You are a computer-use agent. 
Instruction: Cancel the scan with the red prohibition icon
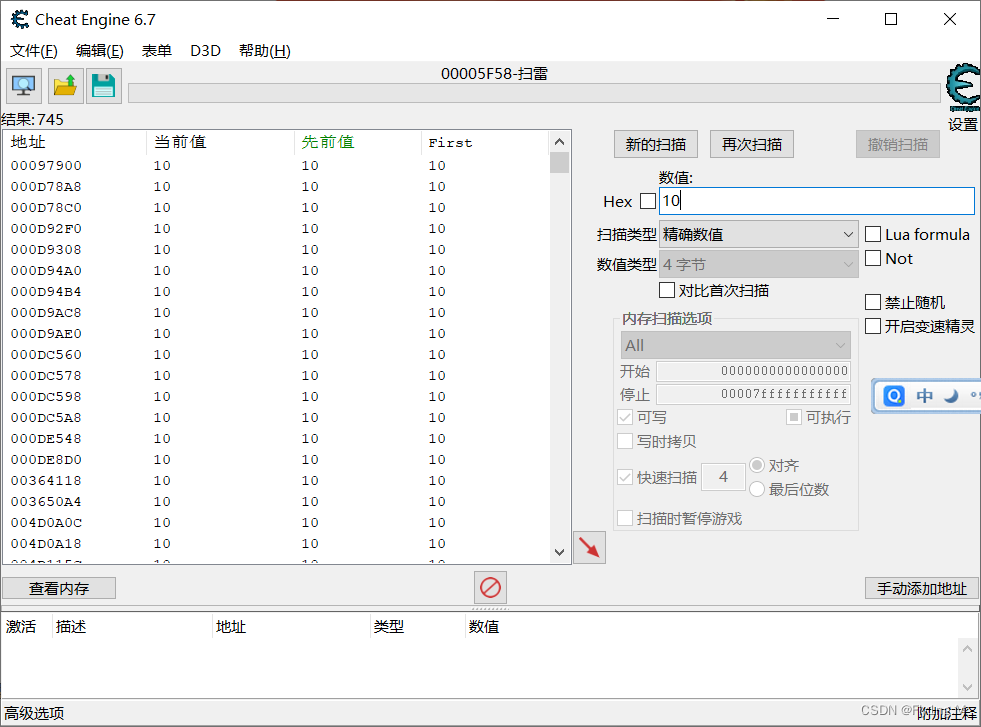[x=489, y=588]
